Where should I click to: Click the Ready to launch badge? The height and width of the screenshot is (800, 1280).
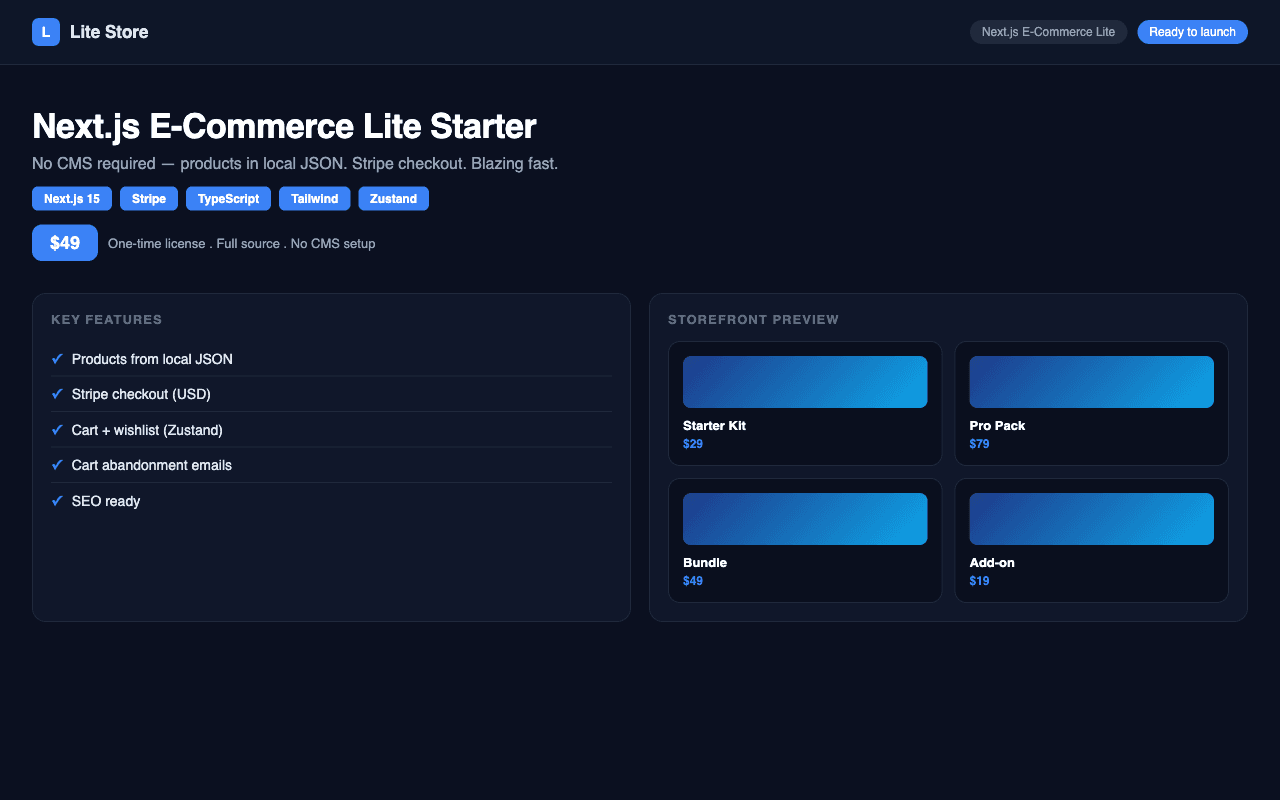1192,32
